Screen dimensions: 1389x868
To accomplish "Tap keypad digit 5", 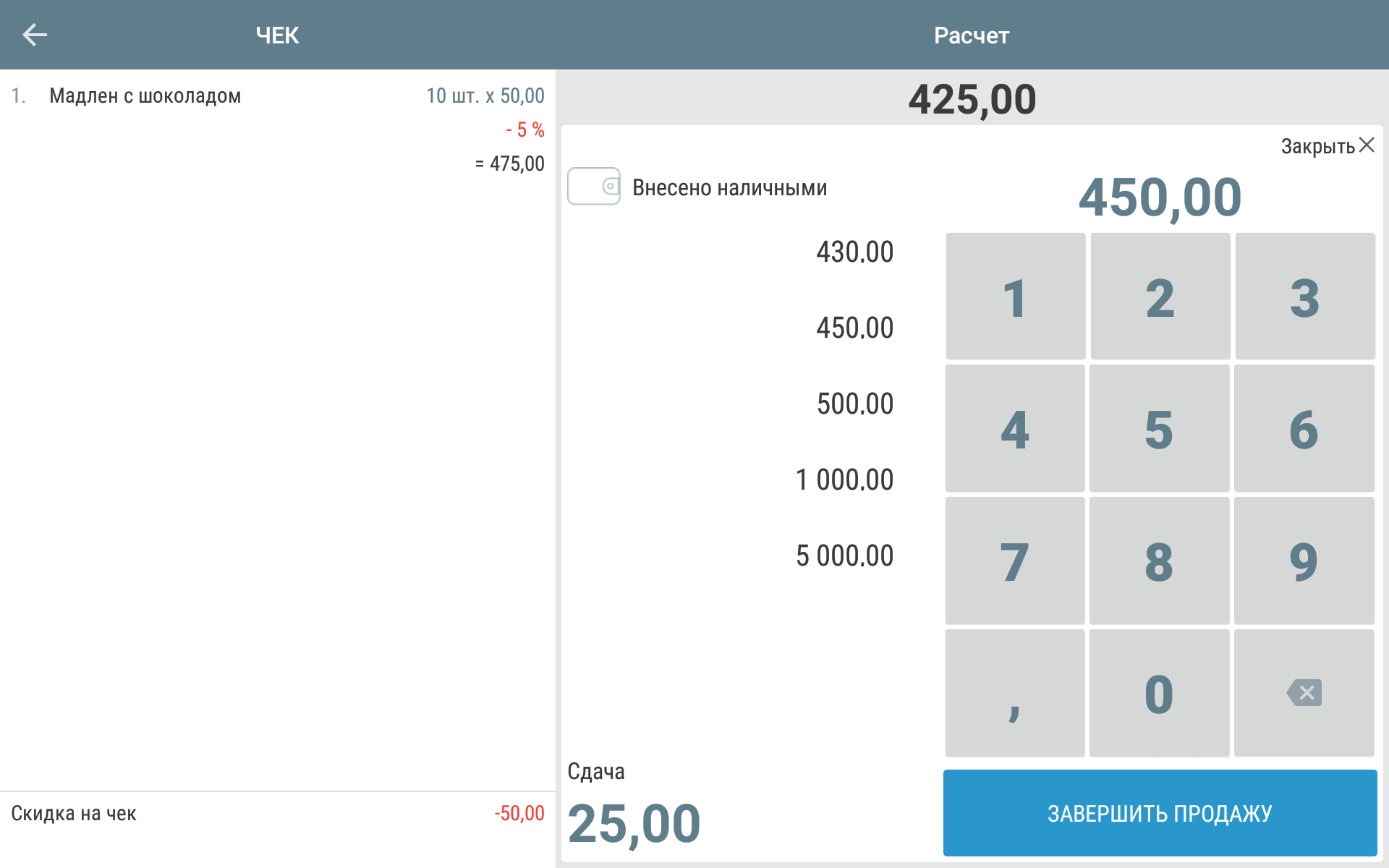I will (x=1159, y=429).
